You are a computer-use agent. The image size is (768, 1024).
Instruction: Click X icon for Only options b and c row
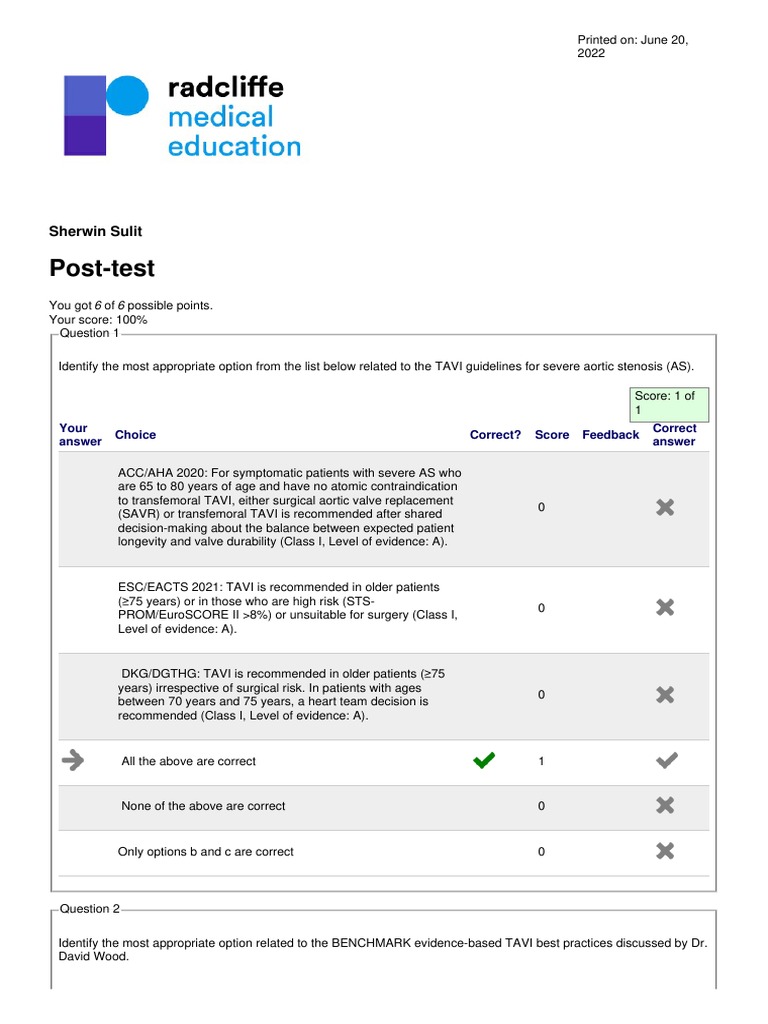tap(665, 852)
